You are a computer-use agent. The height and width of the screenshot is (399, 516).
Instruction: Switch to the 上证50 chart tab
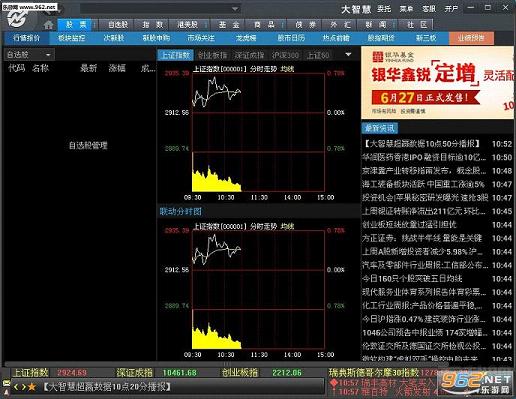318,55
